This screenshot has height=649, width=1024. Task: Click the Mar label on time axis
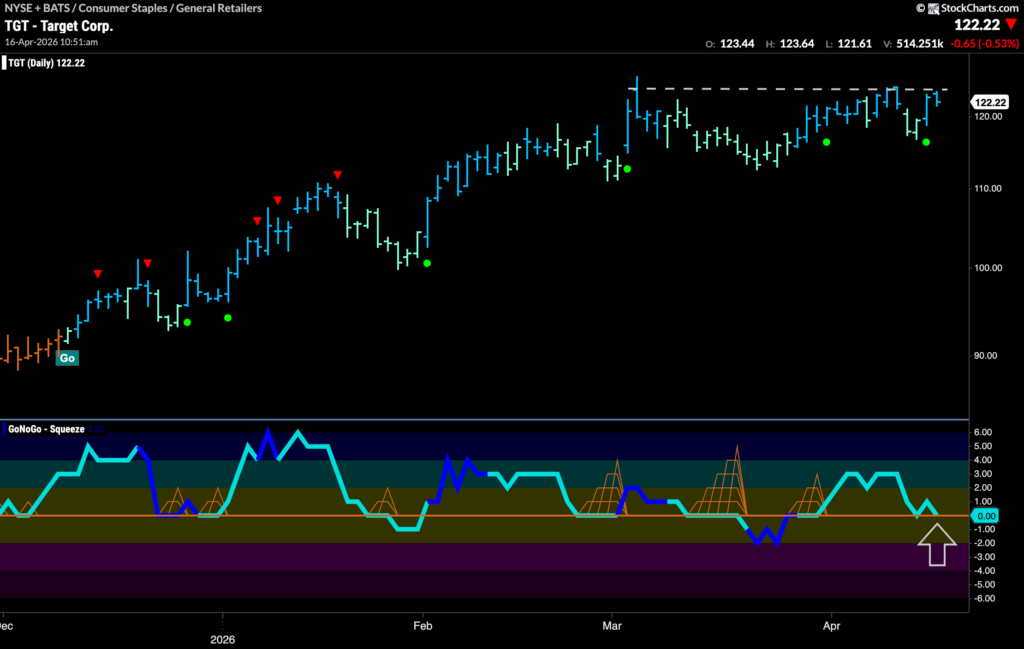[612, 625]
